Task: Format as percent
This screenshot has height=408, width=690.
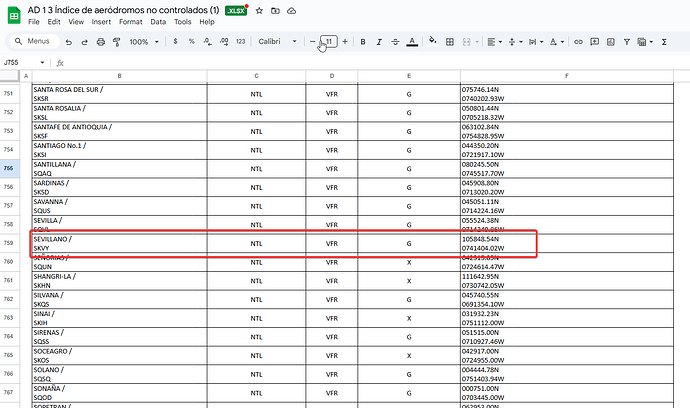Action: click(x=191, y=41)
